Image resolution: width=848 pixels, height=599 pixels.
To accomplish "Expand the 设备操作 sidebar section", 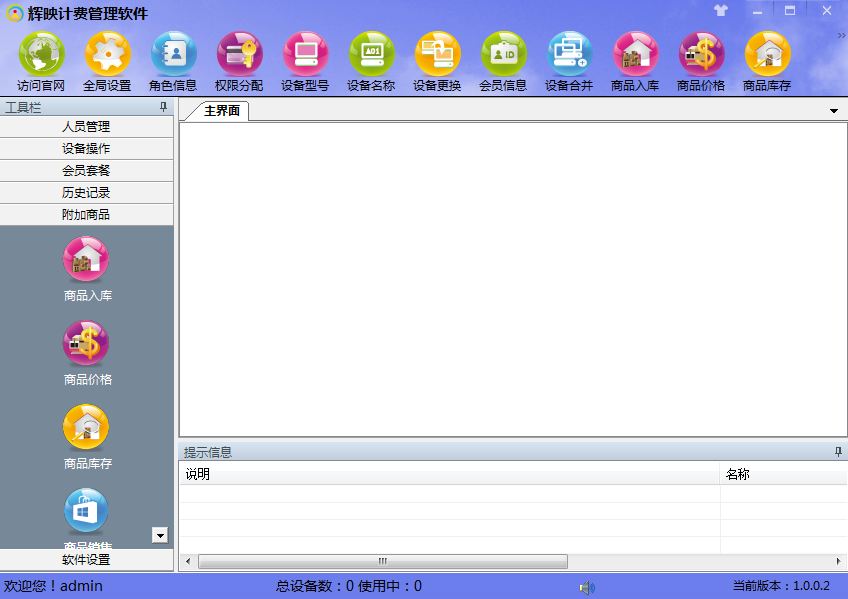I will [x=86, y=149].
